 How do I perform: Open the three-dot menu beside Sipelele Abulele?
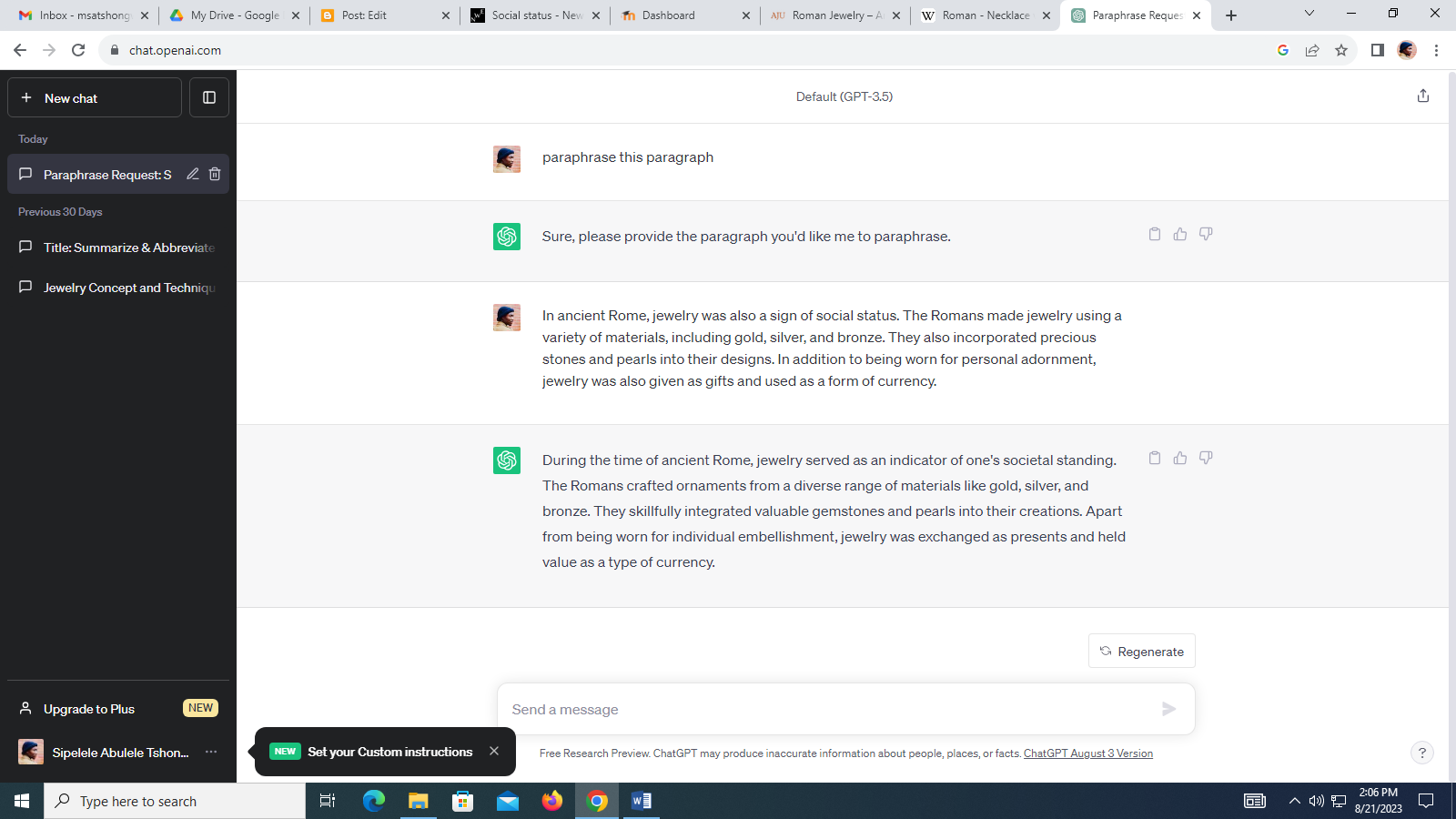(x=211, y=752)
